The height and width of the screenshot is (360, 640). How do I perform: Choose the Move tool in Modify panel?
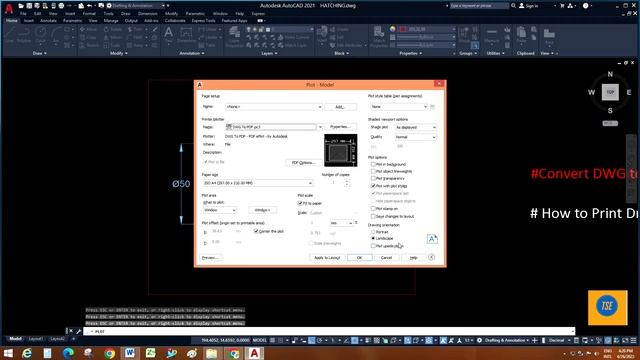pyautogui.click(x=88, y=29)
